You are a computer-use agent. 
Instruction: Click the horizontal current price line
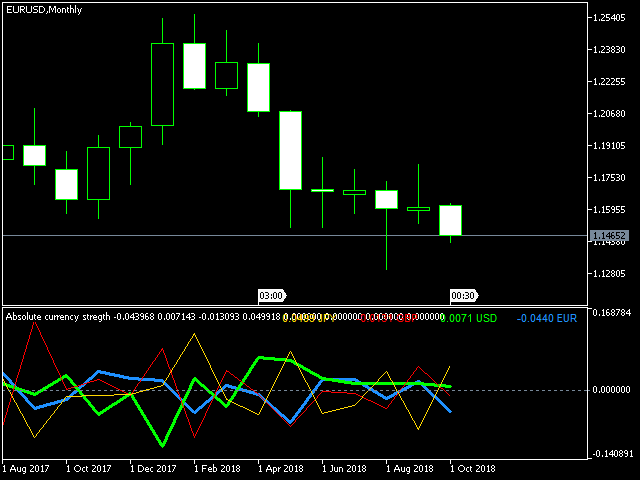point(200,235)
